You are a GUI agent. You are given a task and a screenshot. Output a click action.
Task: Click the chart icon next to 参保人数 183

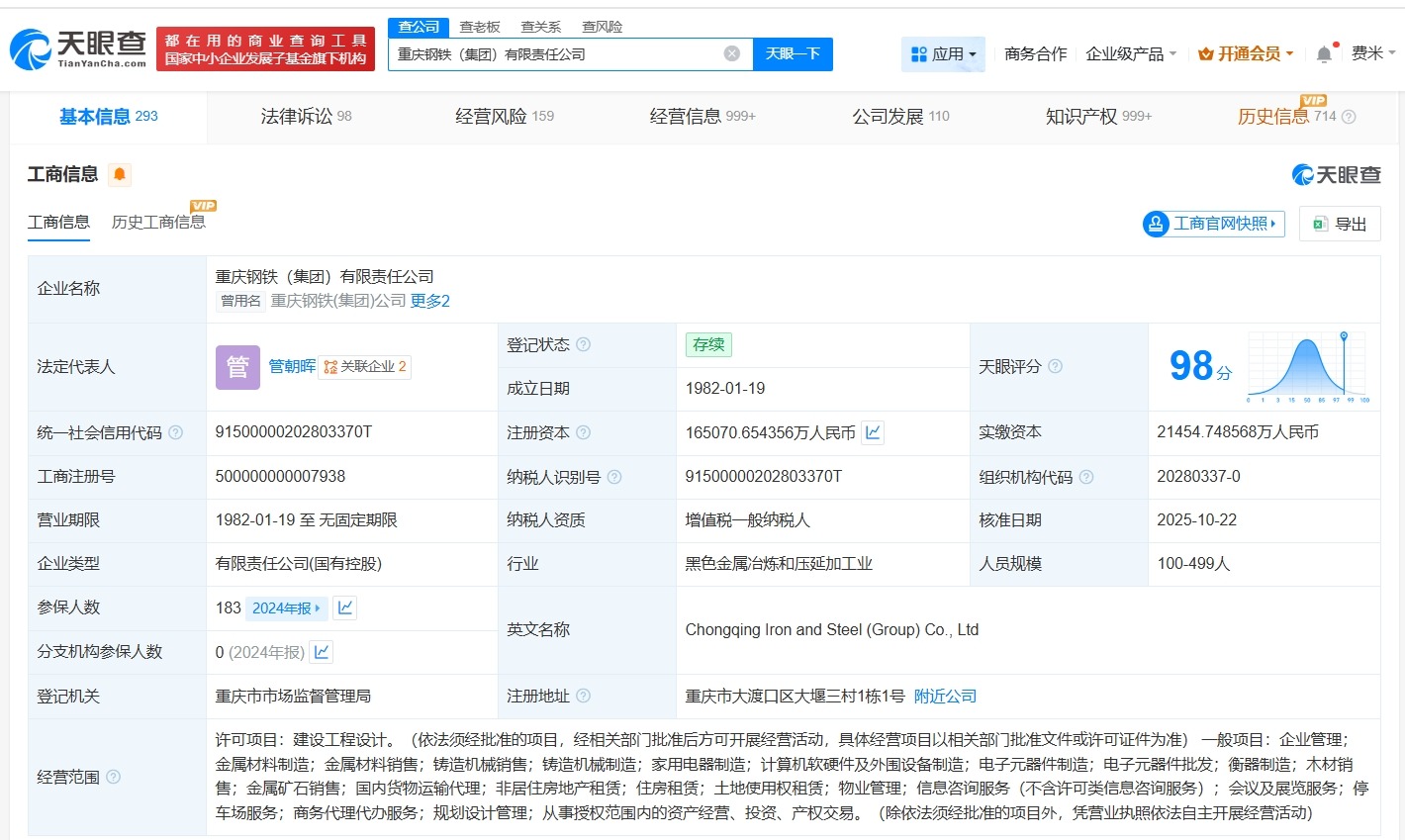(x=344, y=607)
